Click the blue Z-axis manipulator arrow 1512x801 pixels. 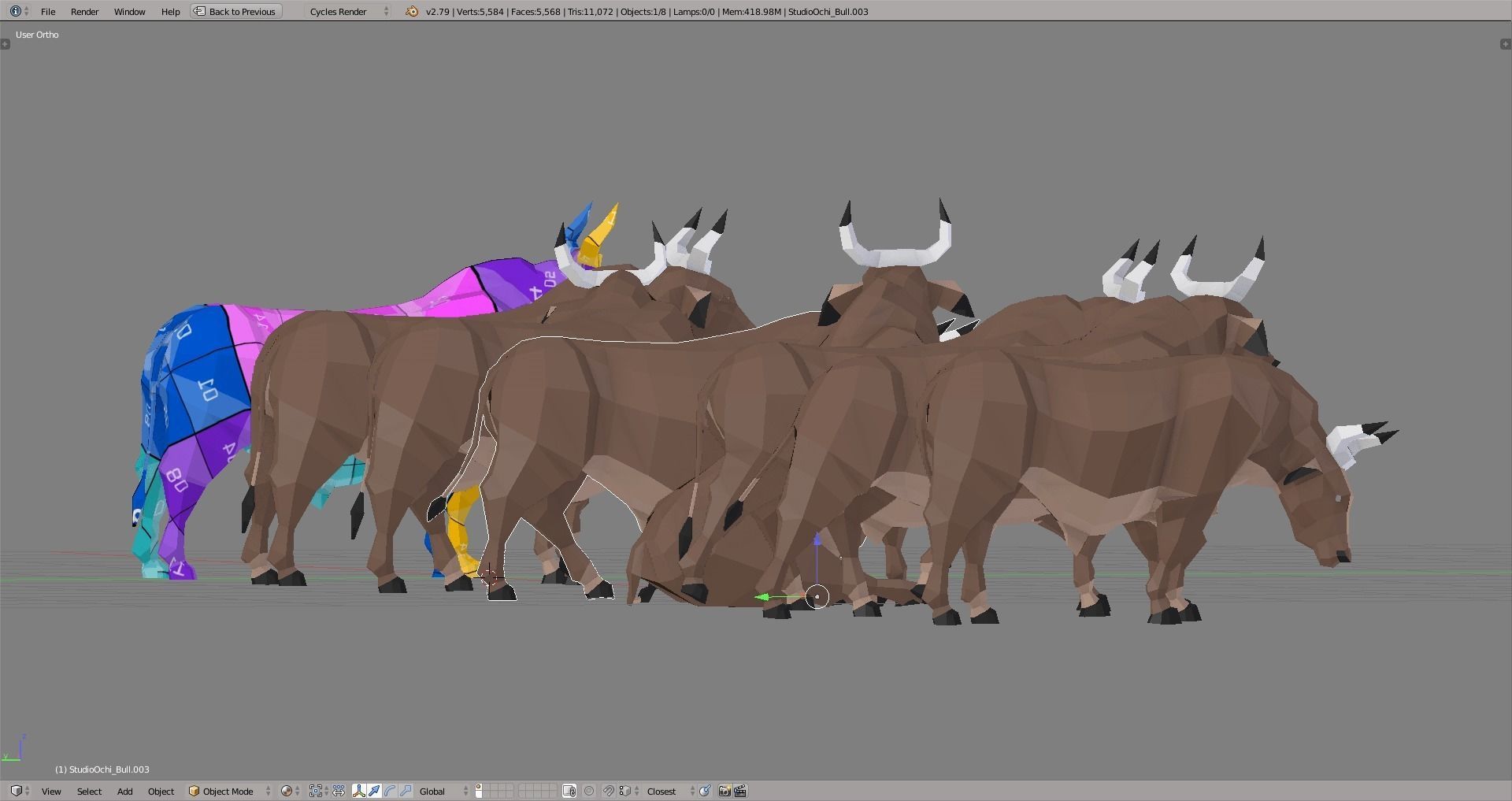[x=817, y=540]
